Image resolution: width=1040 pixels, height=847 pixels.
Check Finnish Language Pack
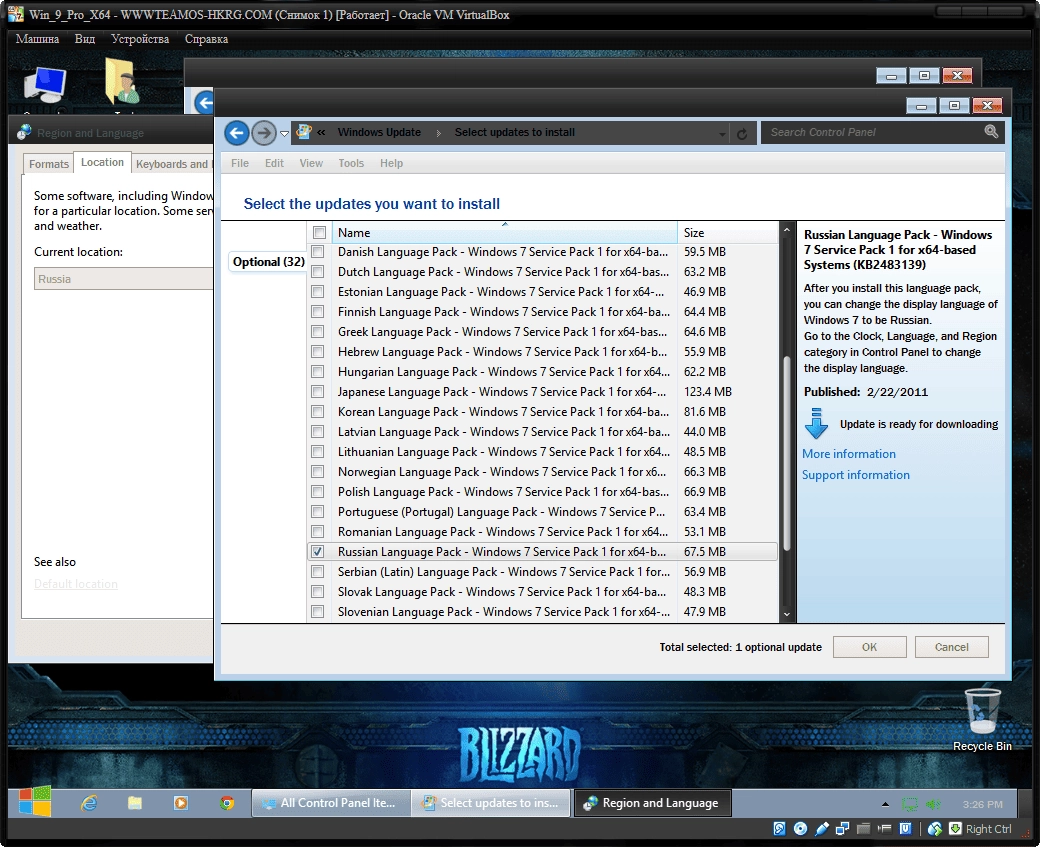[x=318, y=312]
